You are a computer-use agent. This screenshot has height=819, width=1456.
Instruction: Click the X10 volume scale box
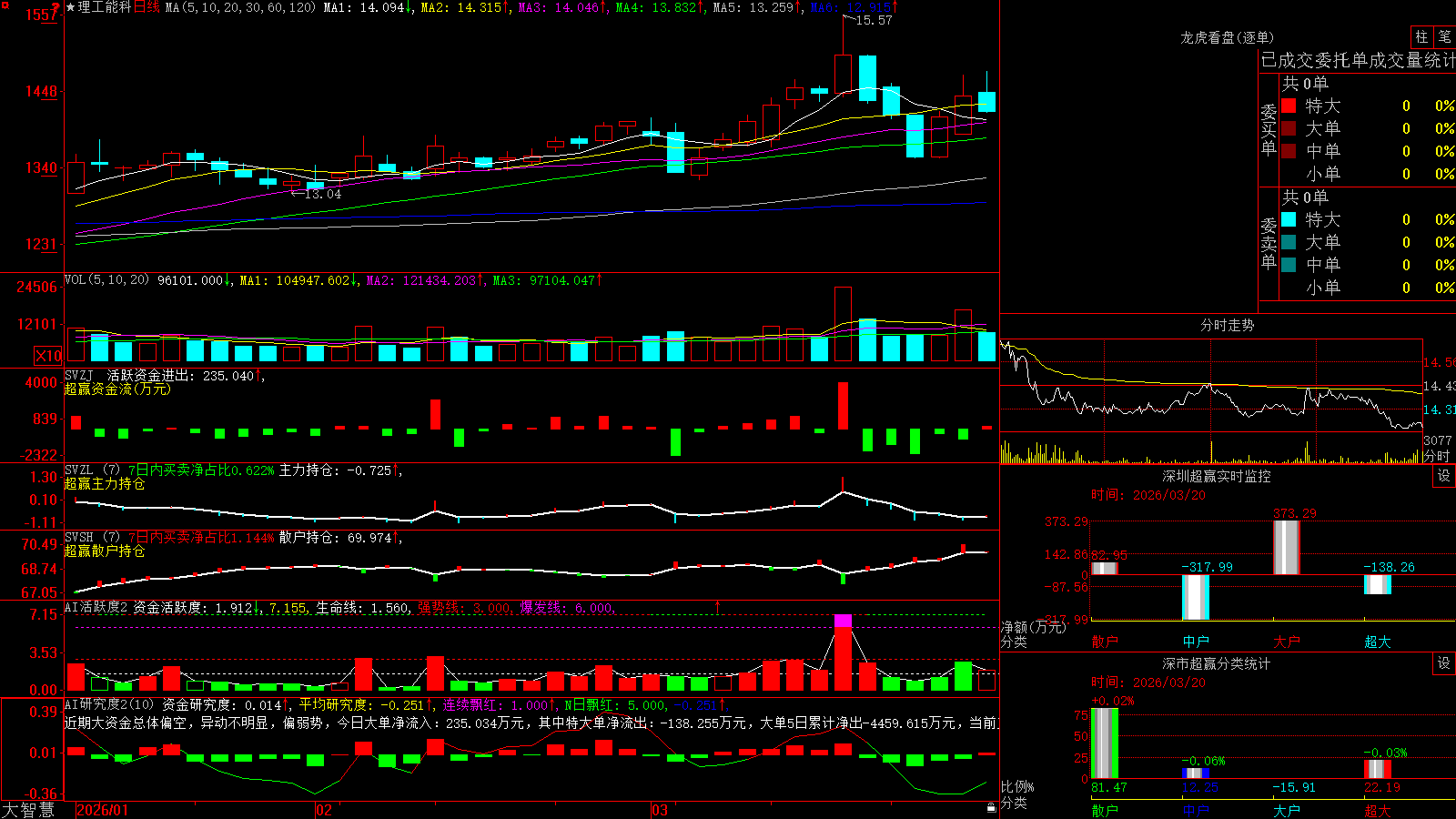click(49, 356)
